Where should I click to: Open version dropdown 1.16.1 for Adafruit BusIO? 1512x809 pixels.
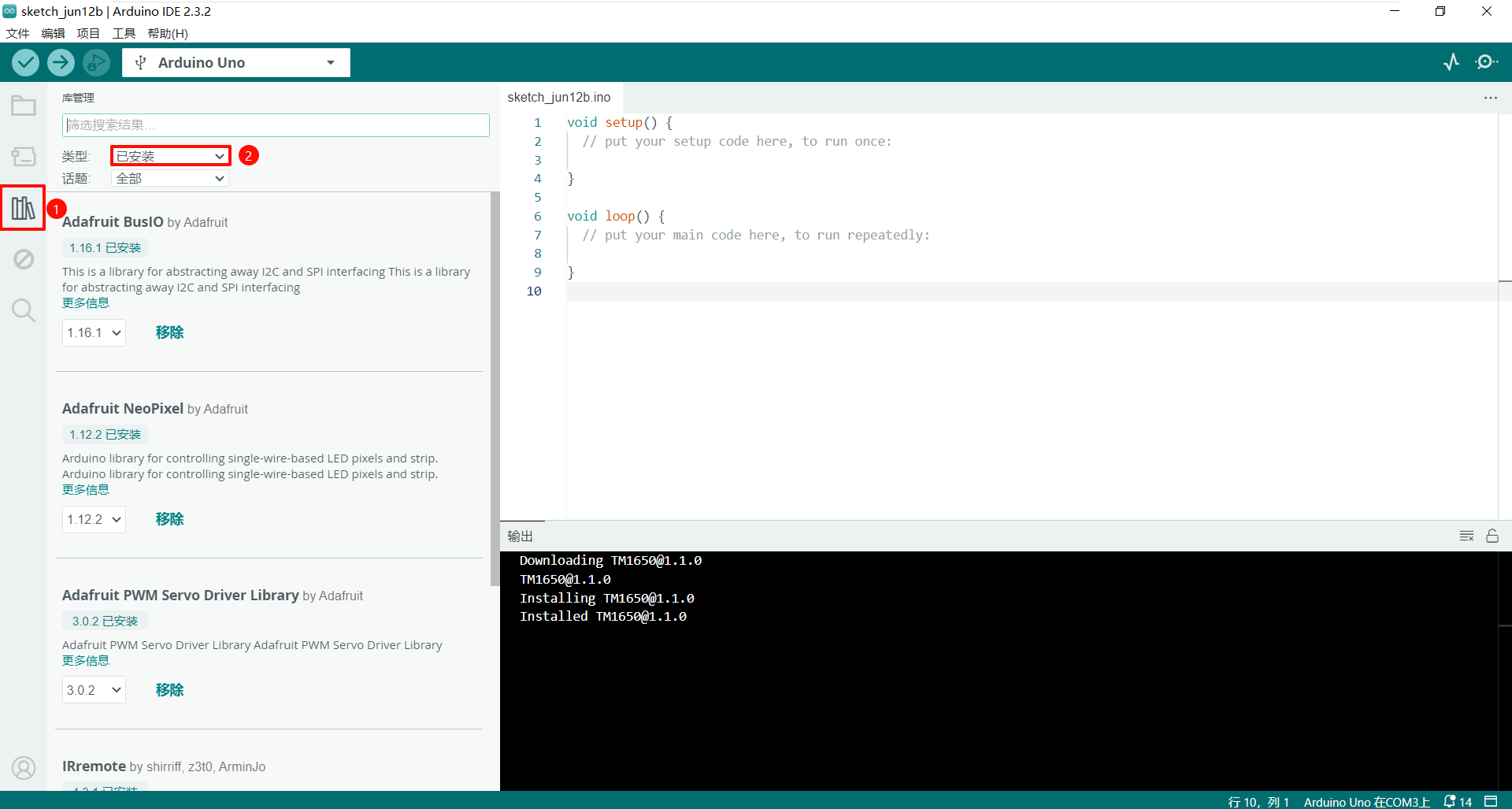[94, 332]
